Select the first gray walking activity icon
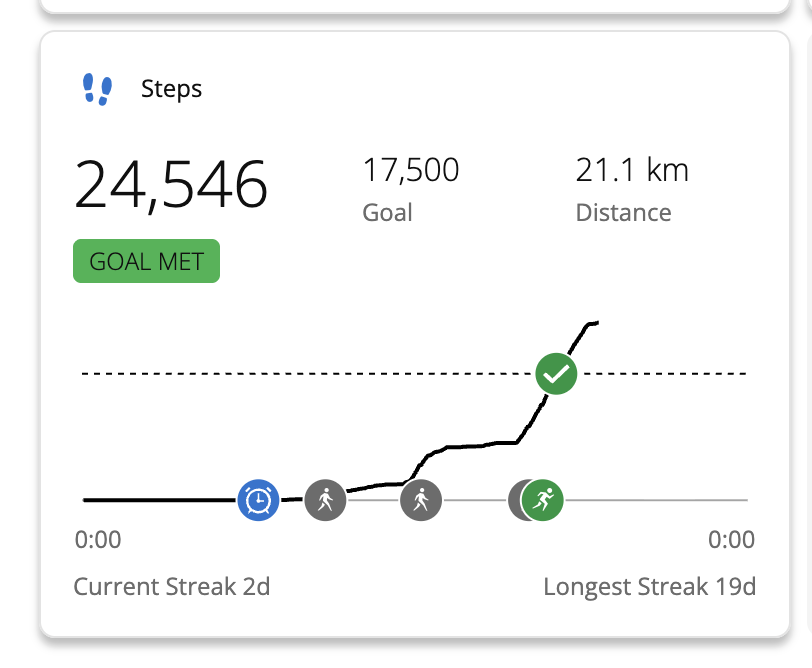The height and width of the screenshot is (668, 812). point(324,499)
